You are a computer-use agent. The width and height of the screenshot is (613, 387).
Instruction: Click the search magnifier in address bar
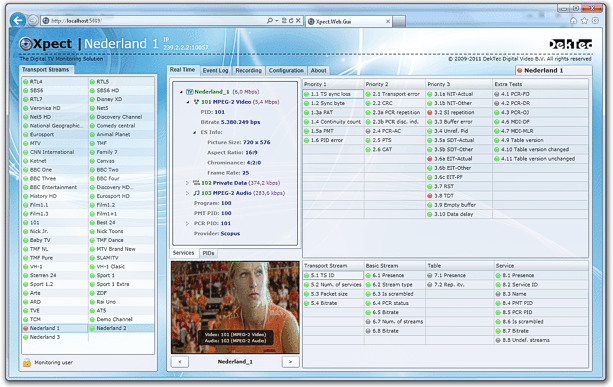[x=270, y=20]
